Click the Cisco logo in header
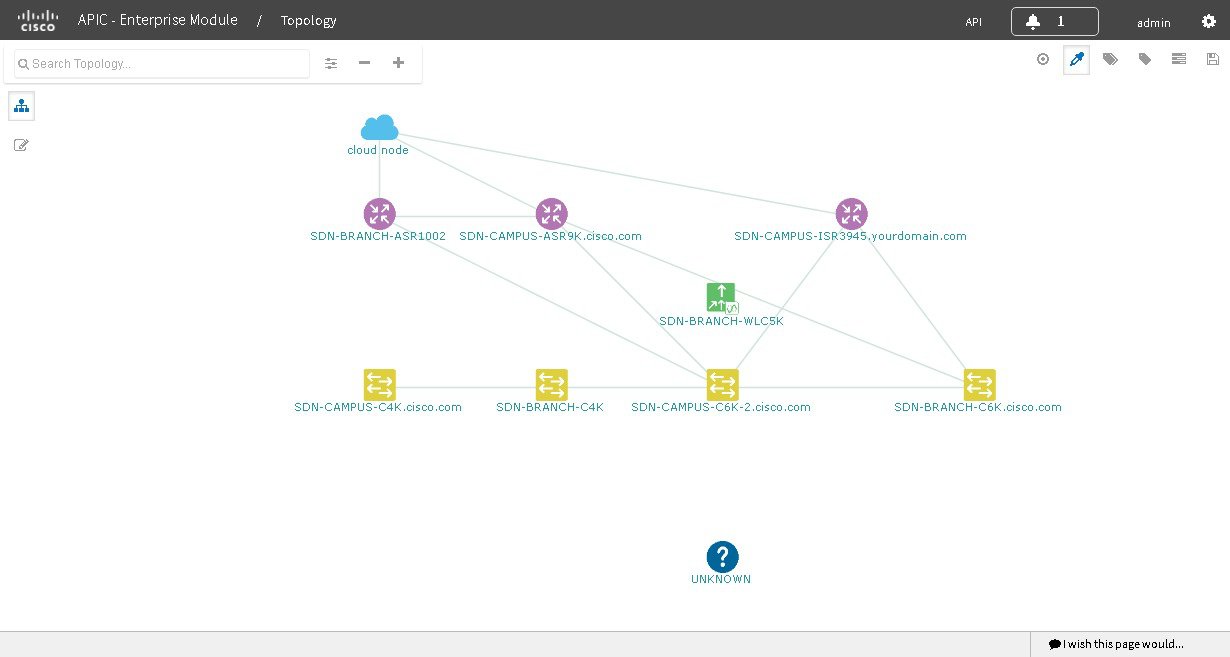This screenshot has height=657, width=1230. [39, 21]
